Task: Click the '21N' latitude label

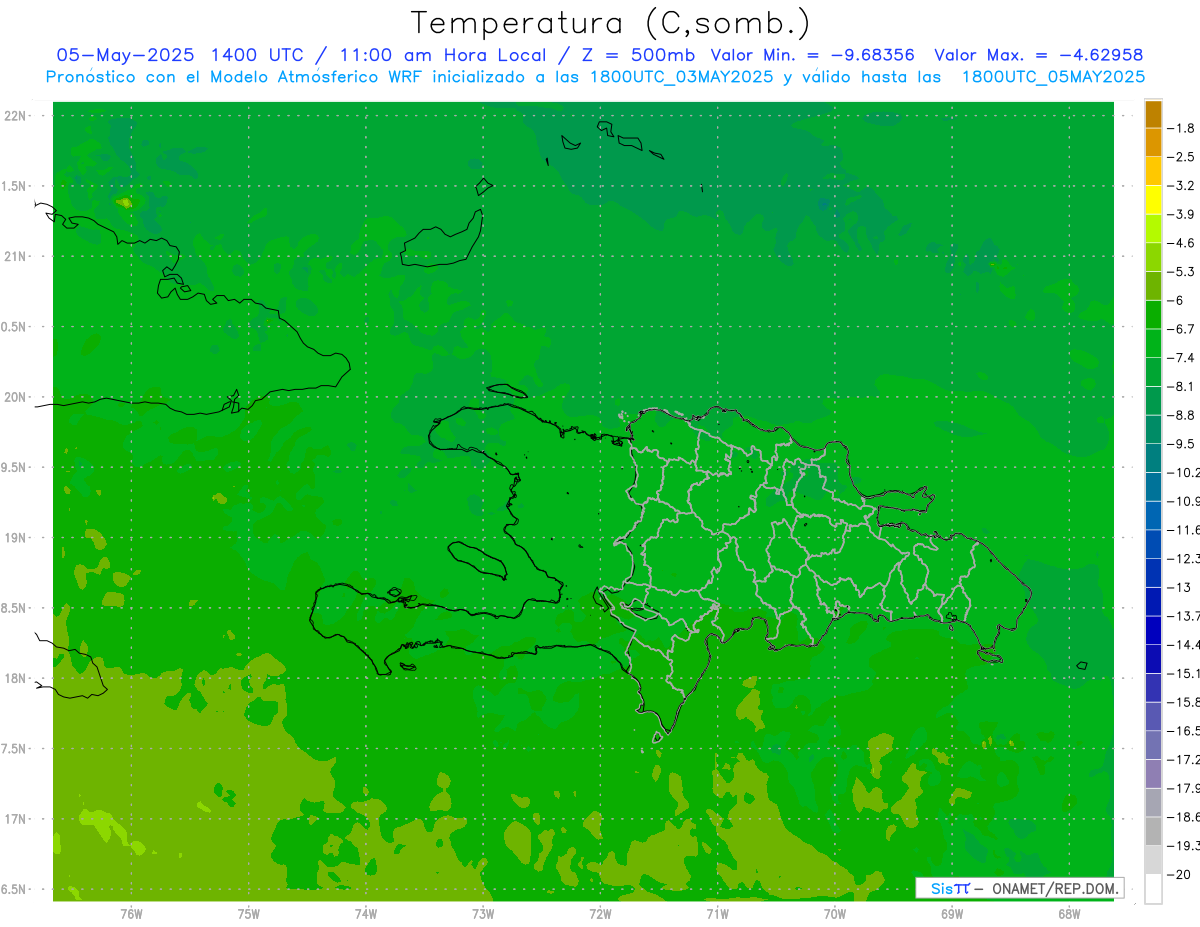Action: pyautogui.click(x=17, y=256)
